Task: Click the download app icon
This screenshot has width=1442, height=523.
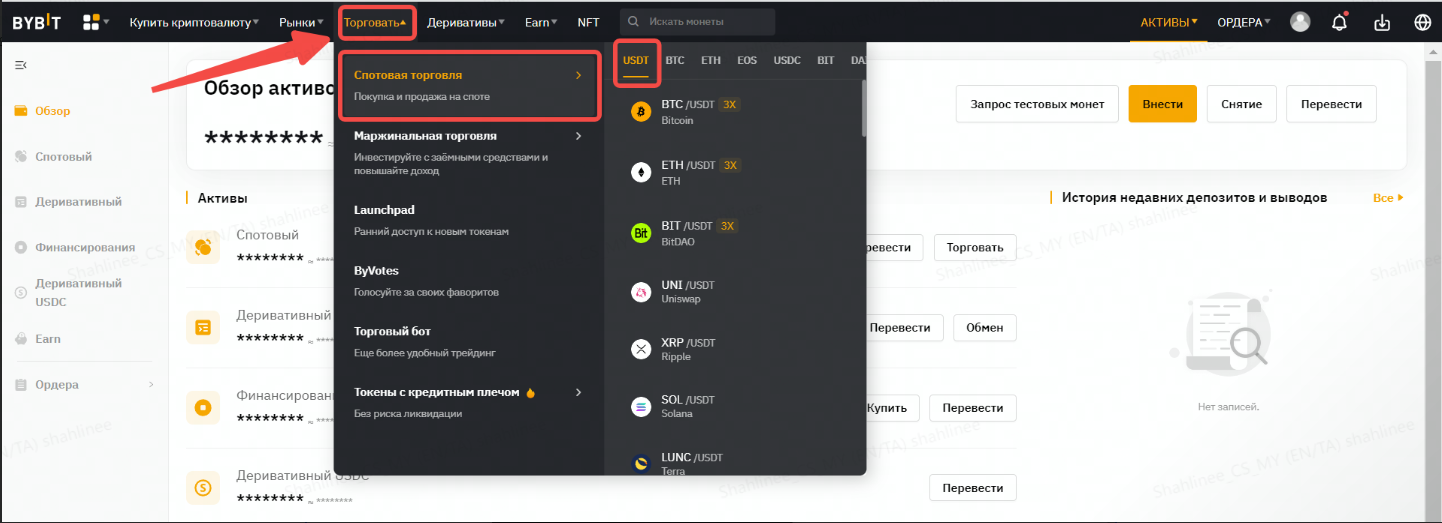Action: click(x=1382, y=22)
